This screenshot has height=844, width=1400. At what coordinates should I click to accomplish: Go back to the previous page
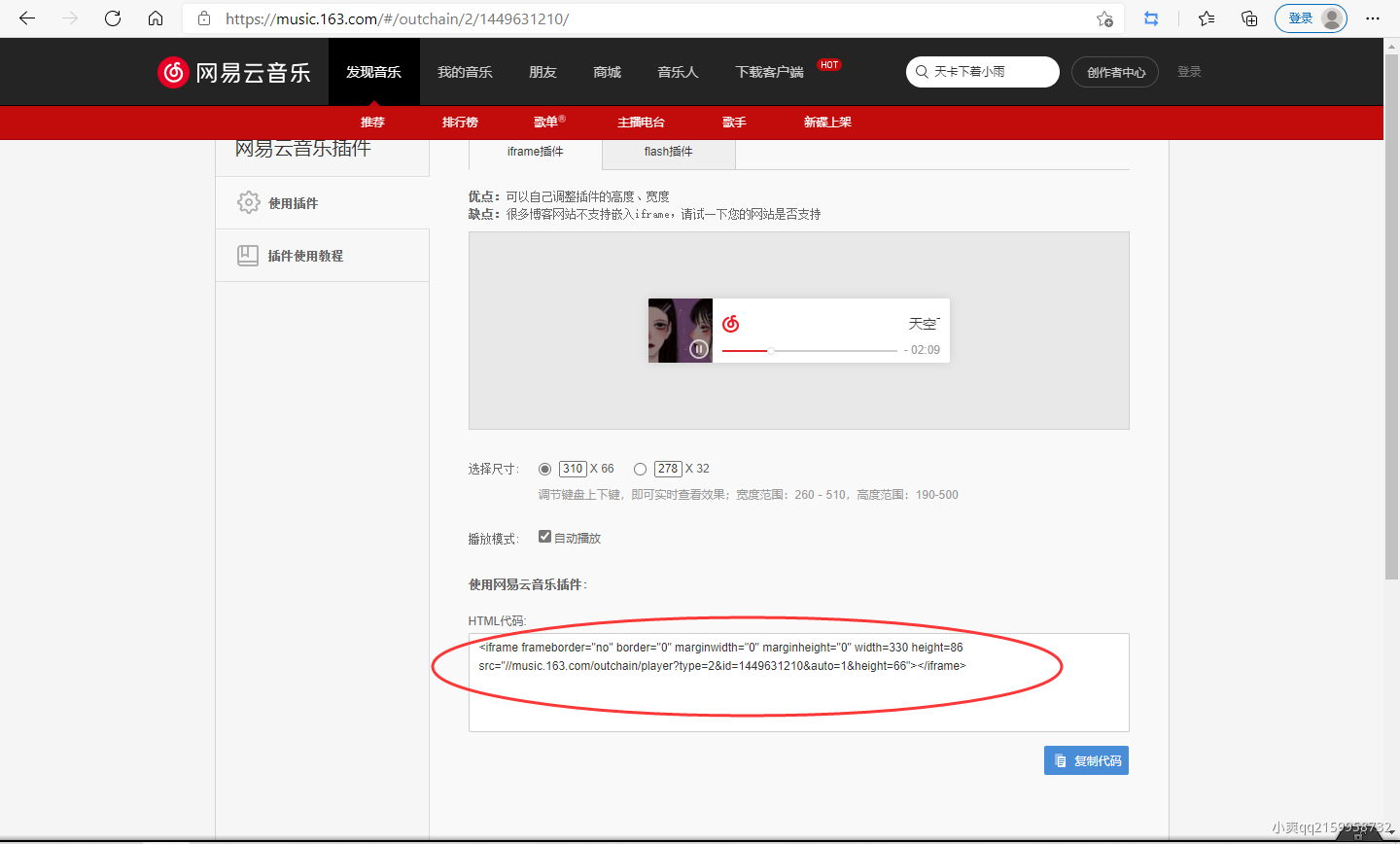point(27,18)
